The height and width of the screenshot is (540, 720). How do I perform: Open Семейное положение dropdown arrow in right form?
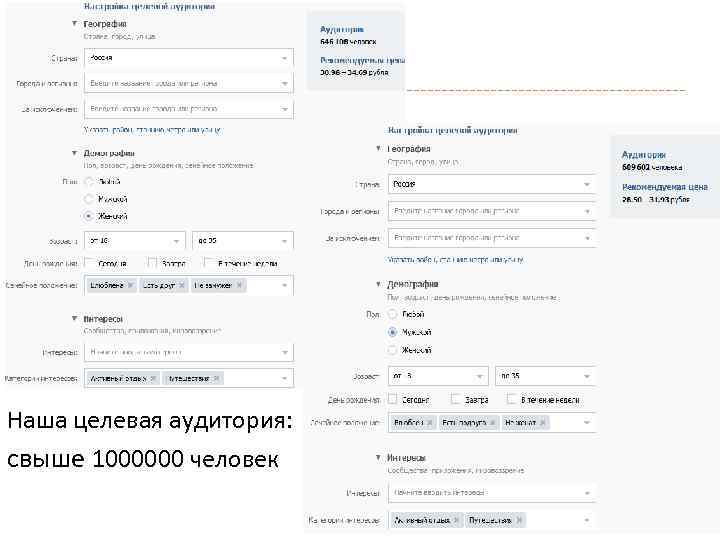(x=587, y=422)
